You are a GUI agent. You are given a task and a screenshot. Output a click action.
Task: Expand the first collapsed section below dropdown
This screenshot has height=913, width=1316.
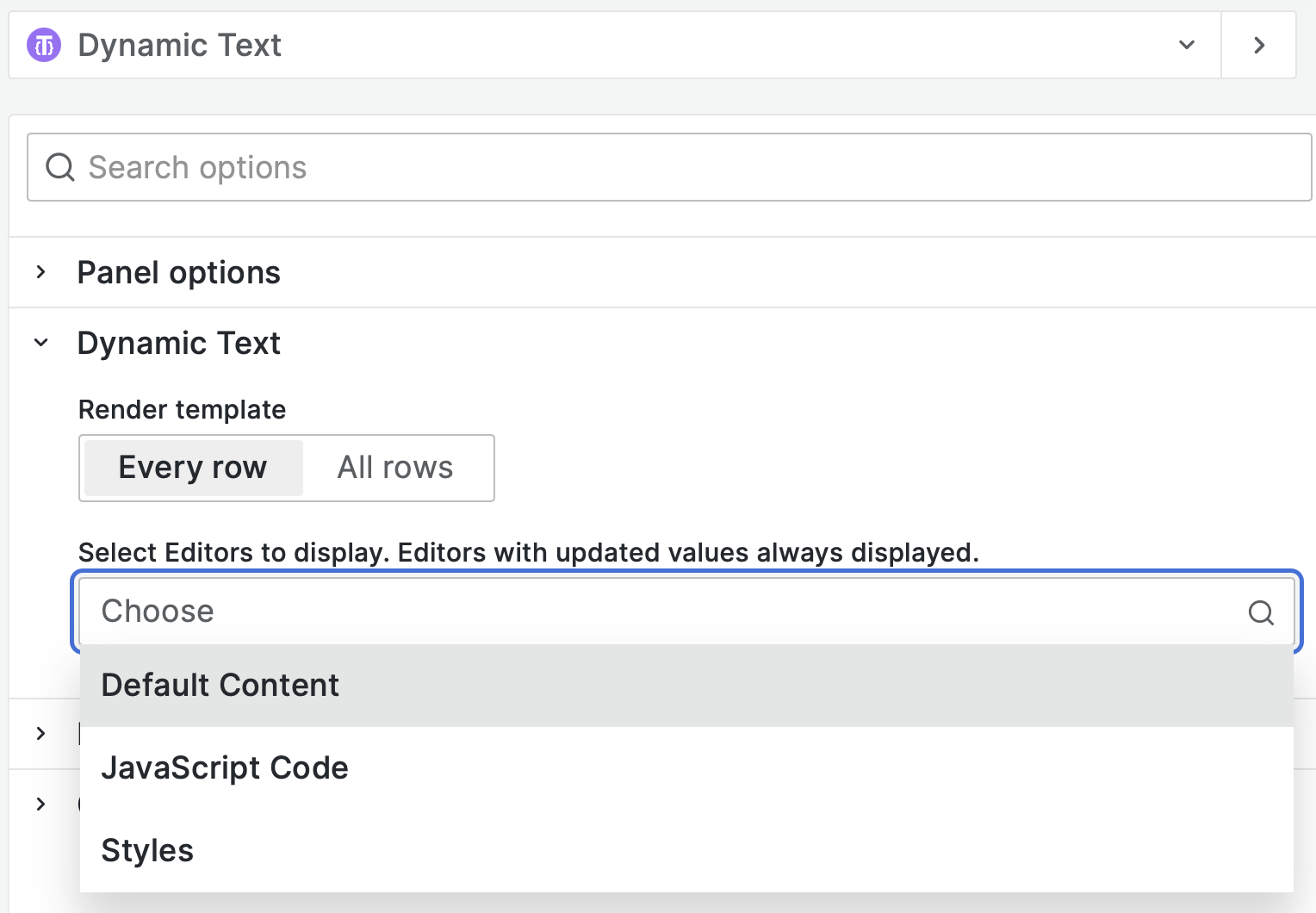point(40,733)
